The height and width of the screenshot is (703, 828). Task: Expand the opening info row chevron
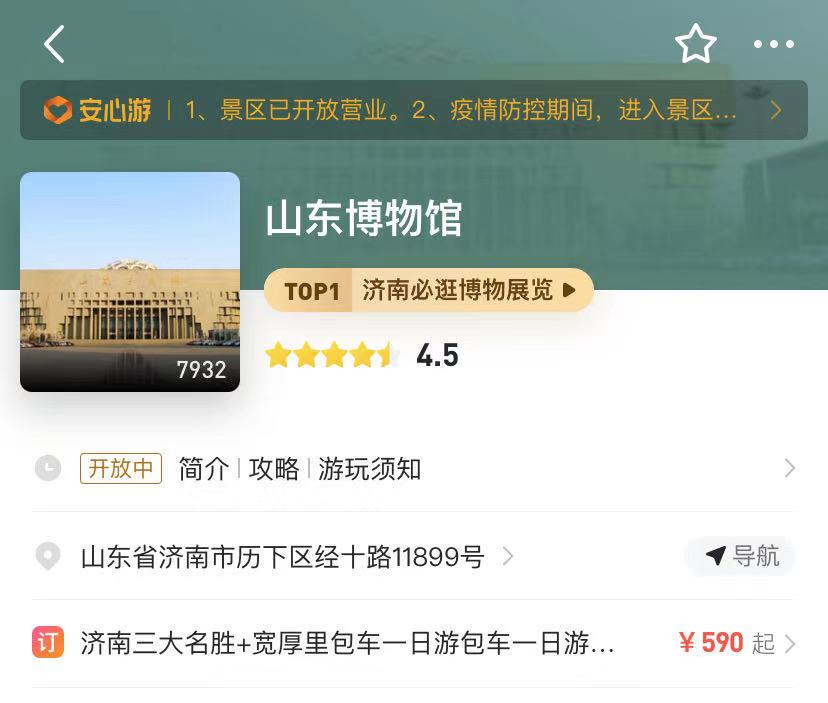coord(789,468)
